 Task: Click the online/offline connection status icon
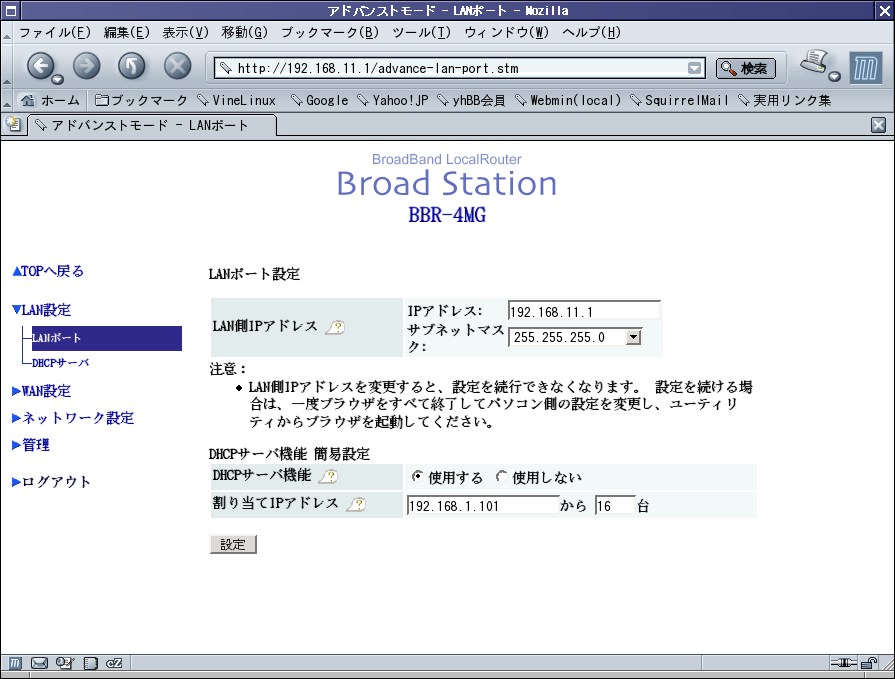(x=844, y=663)
